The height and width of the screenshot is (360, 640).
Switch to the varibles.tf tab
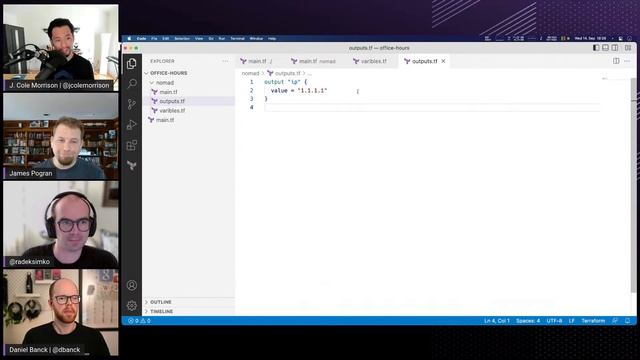coord(370,61)
